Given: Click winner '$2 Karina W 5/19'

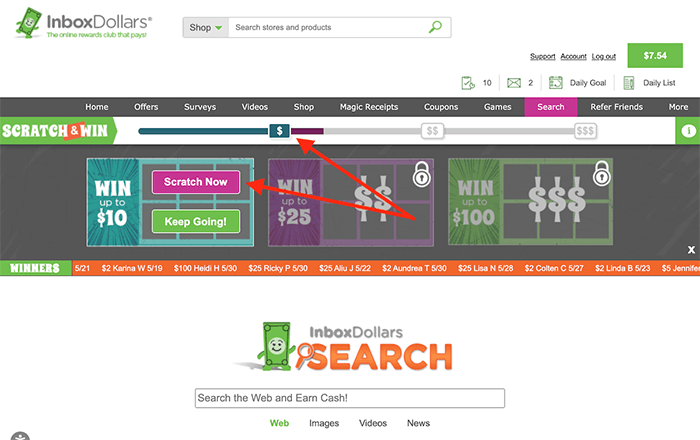Looking at the screenshot, I should (x=132, y=268).
